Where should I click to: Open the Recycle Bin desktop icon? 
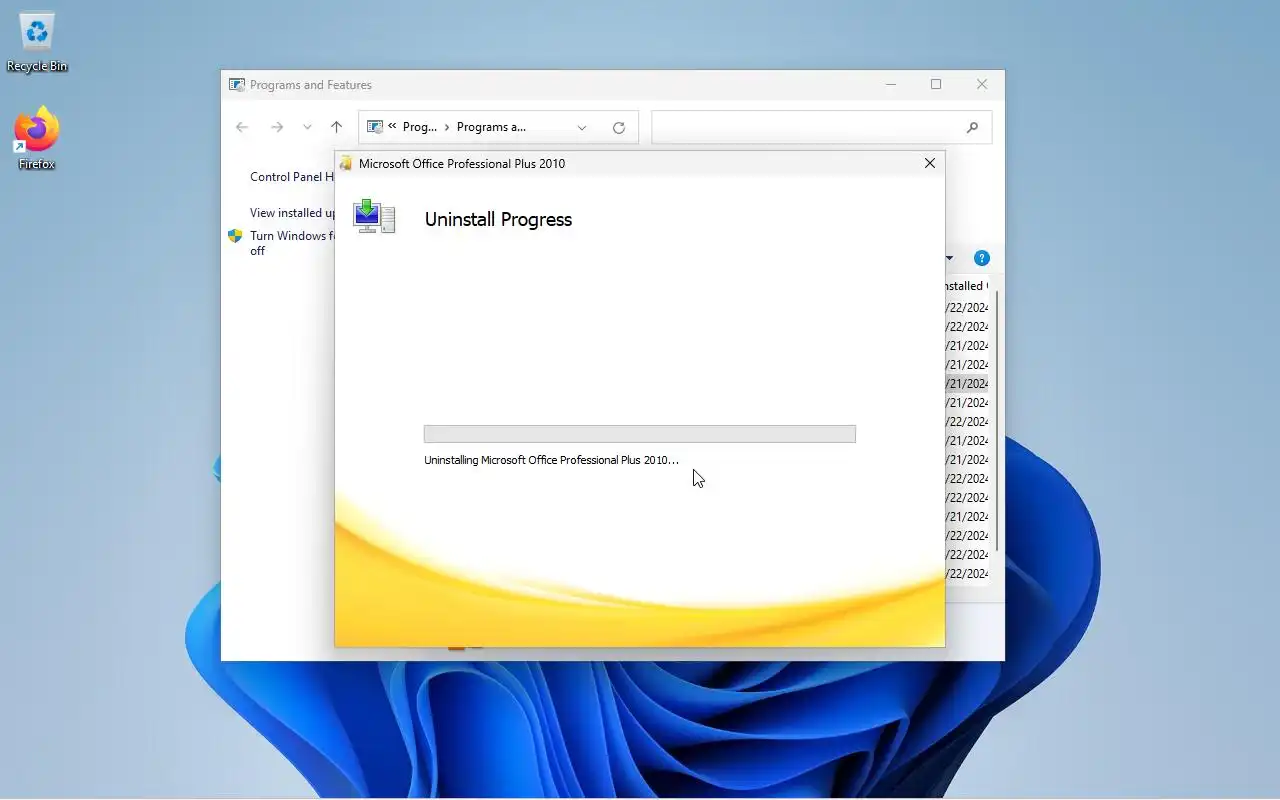click(37, 43)
